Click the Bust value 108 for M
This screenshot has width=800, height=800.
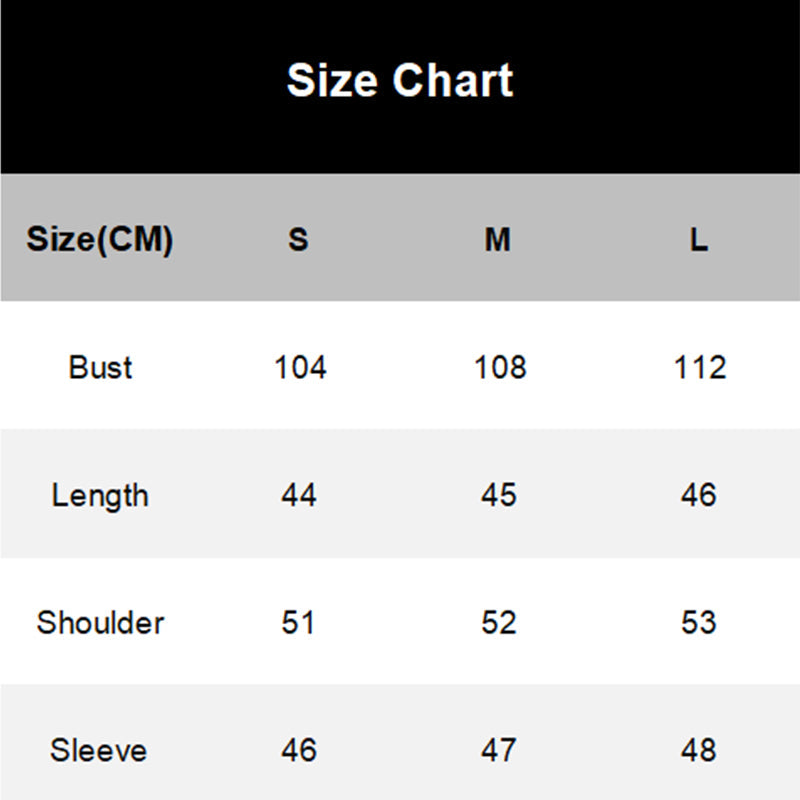click(x=499, y=367)
